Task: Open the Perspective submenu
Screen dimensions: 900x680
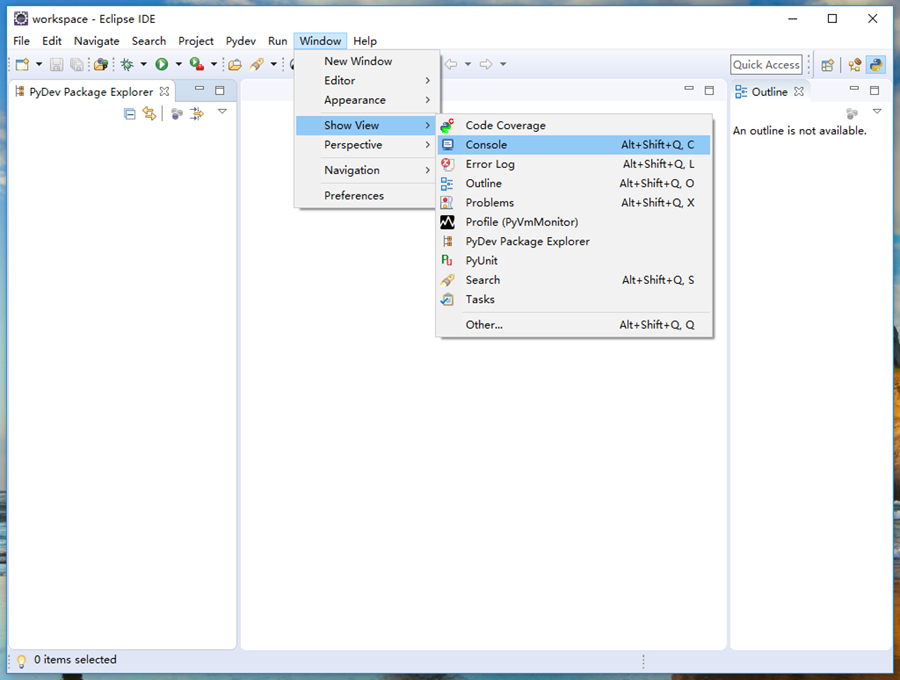Action: coord(367,145)
